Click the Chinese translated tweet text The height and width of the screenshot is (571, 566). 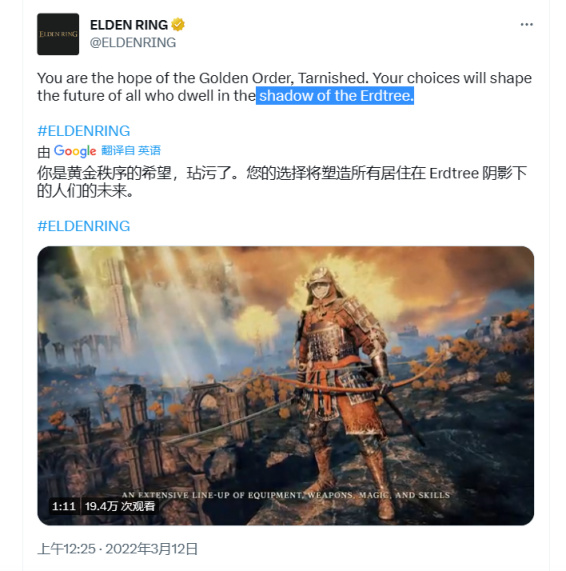(282, 182)
